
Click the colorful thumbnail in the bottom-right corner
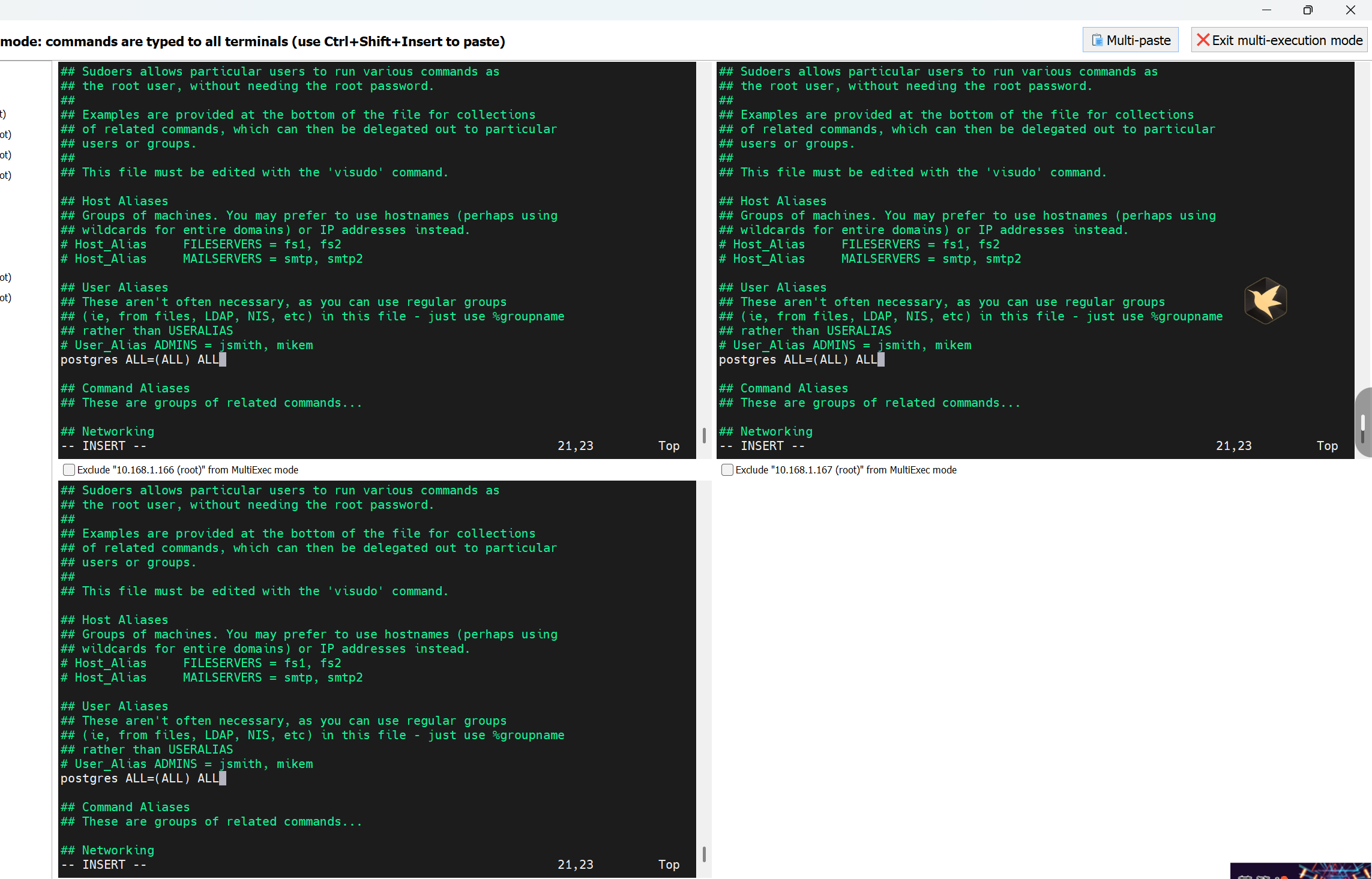(x=1300, y=871)
